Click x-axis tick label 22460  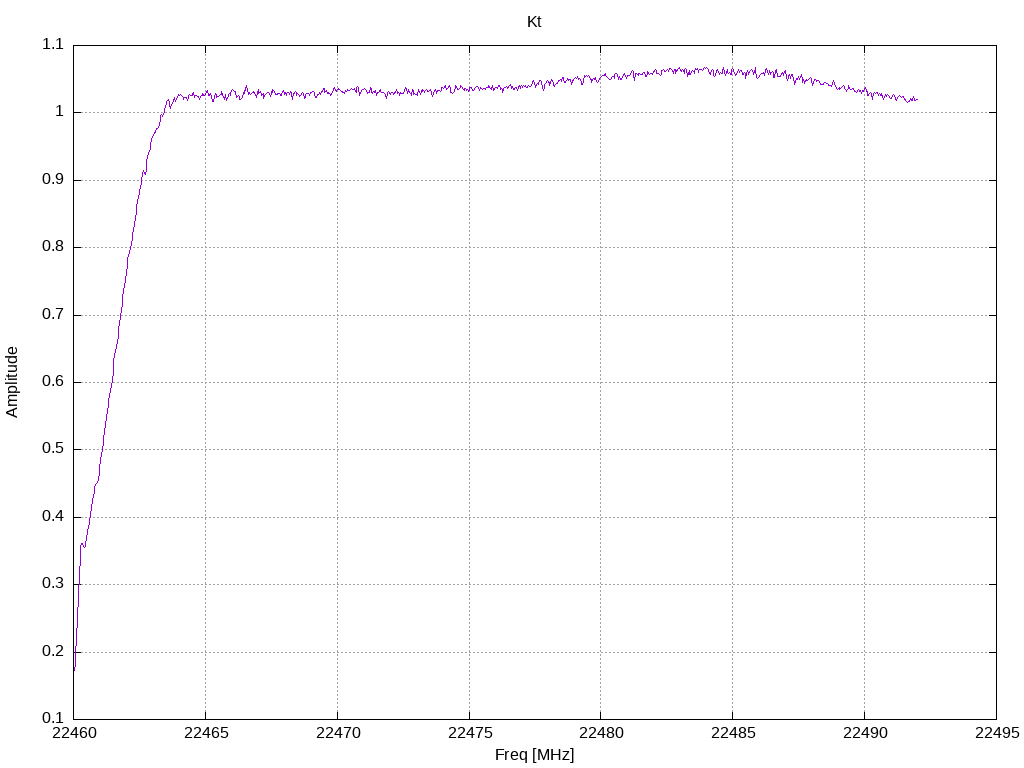coord(74,733)
